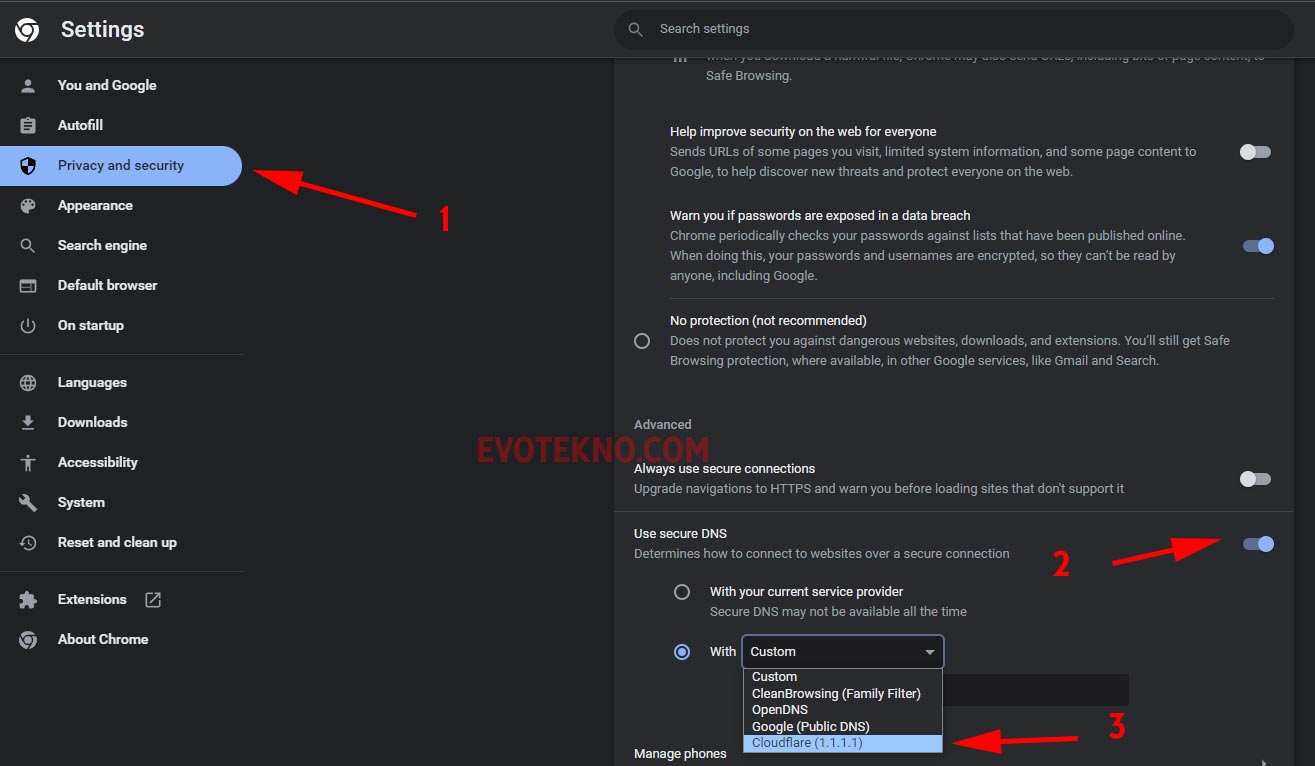Select the With custom provider radio button
The height and width of the screenshot is (766, 1315).
(x=682, y=652)
